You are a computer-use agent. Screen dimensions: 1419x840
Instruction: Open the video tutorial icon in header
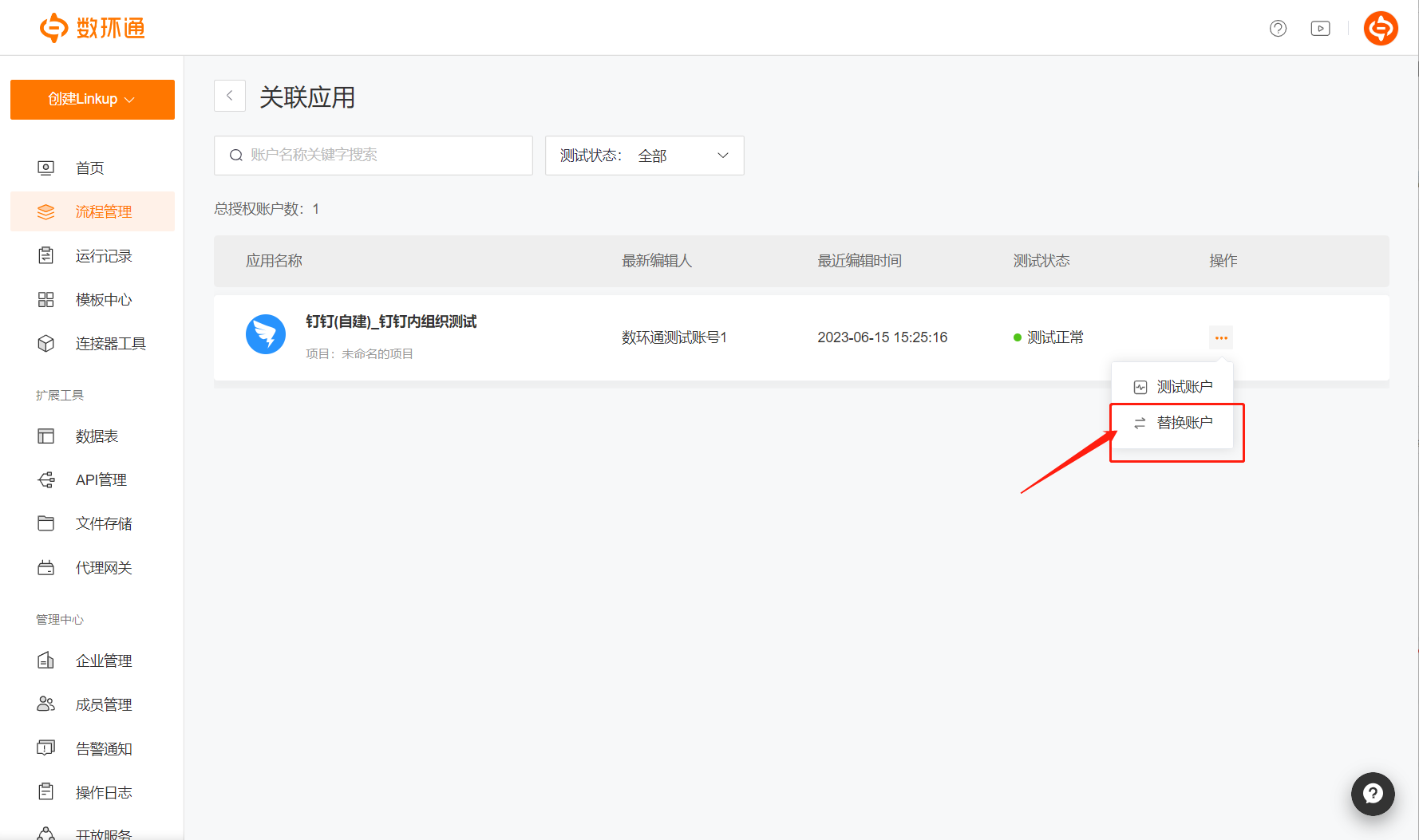coord(1320,29)
